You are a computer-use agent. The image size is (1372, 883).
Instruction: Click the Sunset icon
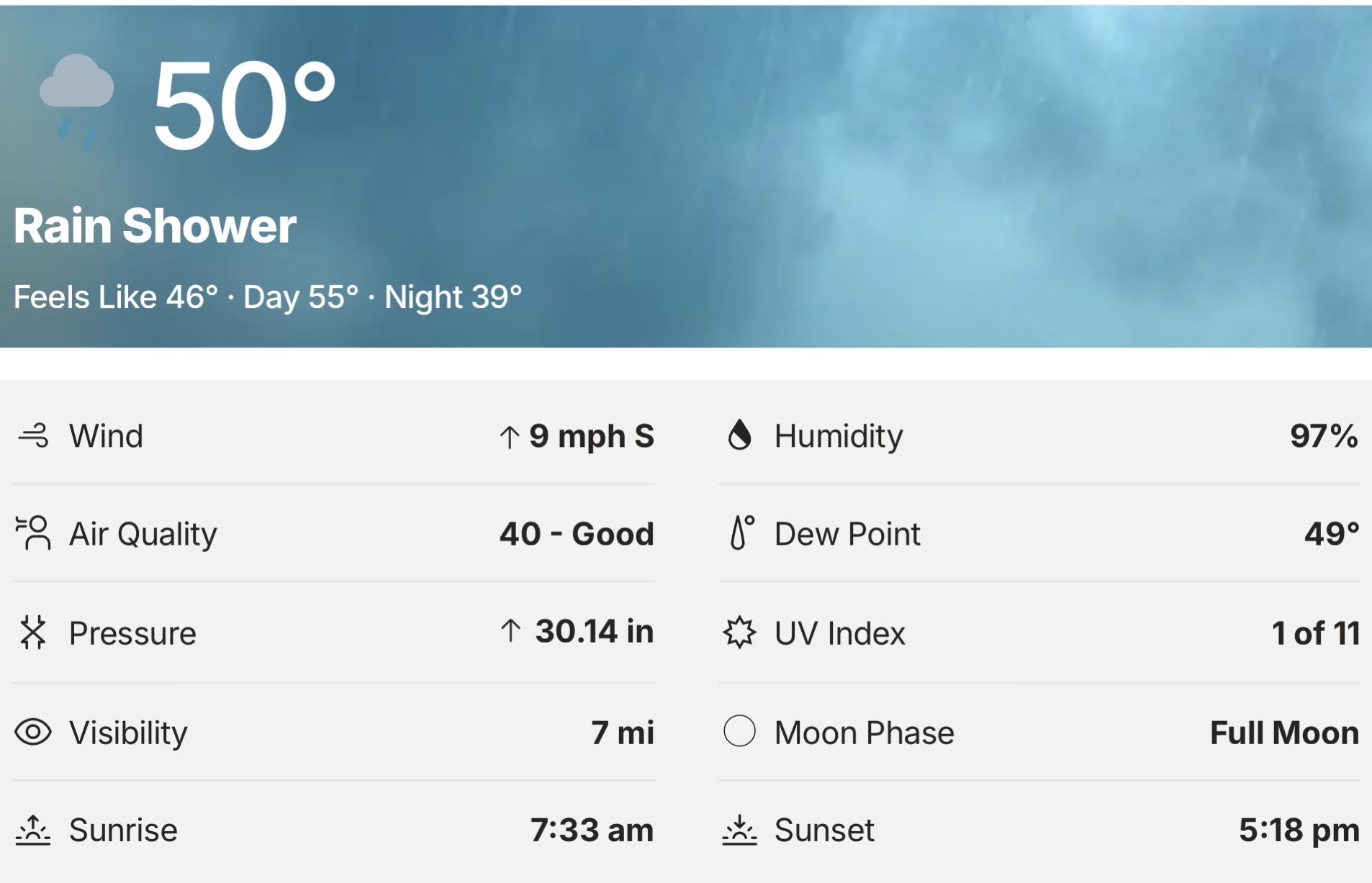[739, 830]
